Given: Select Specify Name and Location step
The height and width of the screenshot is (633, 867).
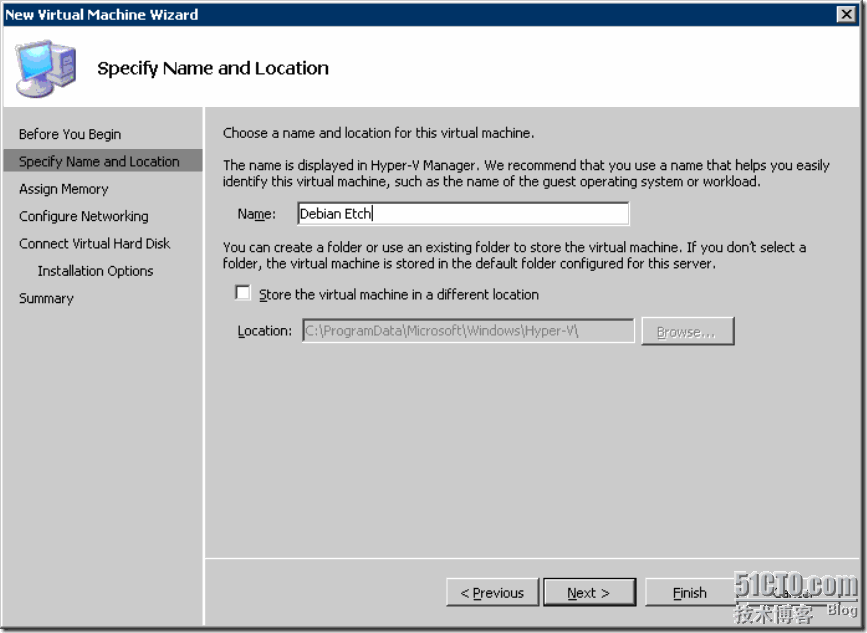Looking at the screenshot, I should point(103,161).
